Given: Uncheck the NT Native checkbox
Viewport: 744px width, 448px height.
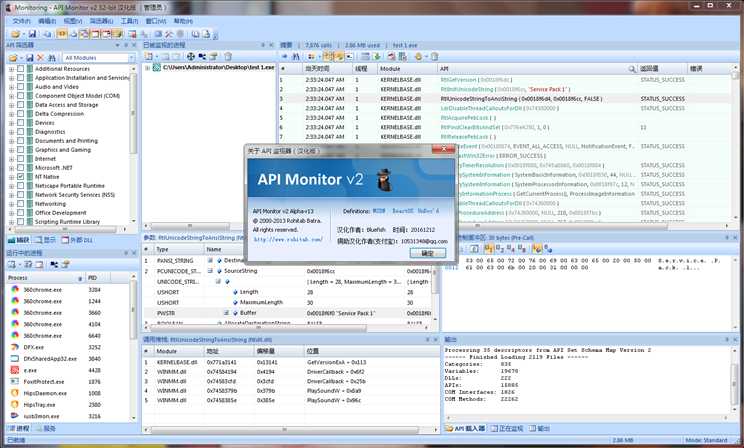Looking at the screenshot, I should [20, 177].
